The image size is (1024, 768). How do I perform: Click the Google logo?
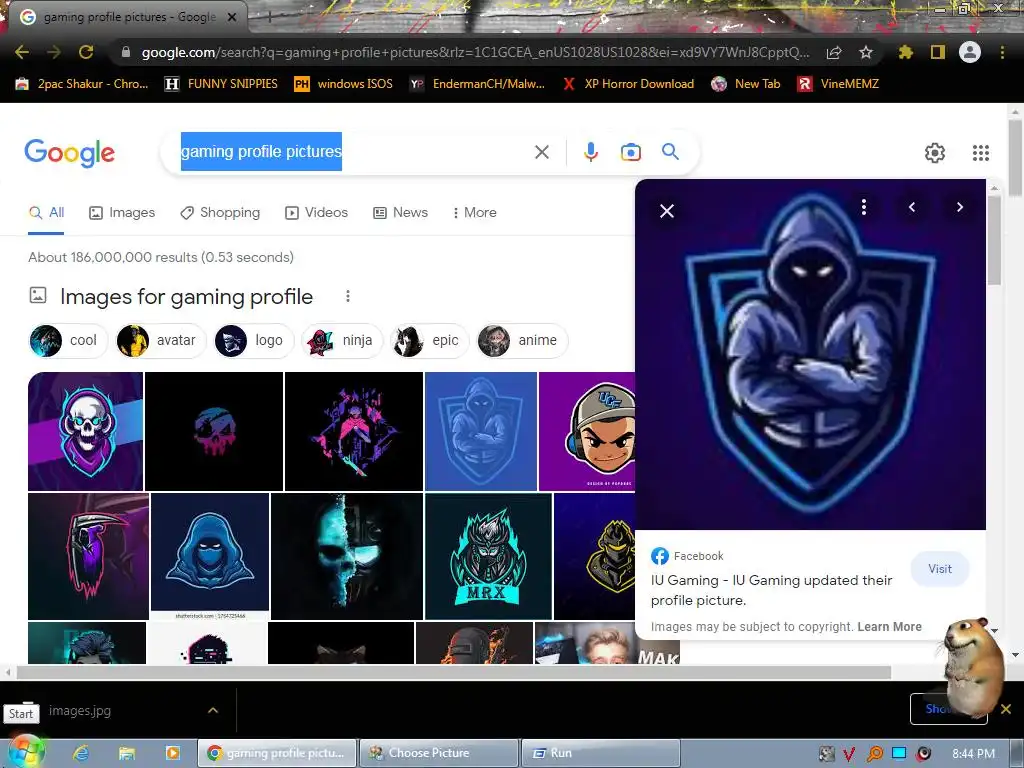pos(70,153)
